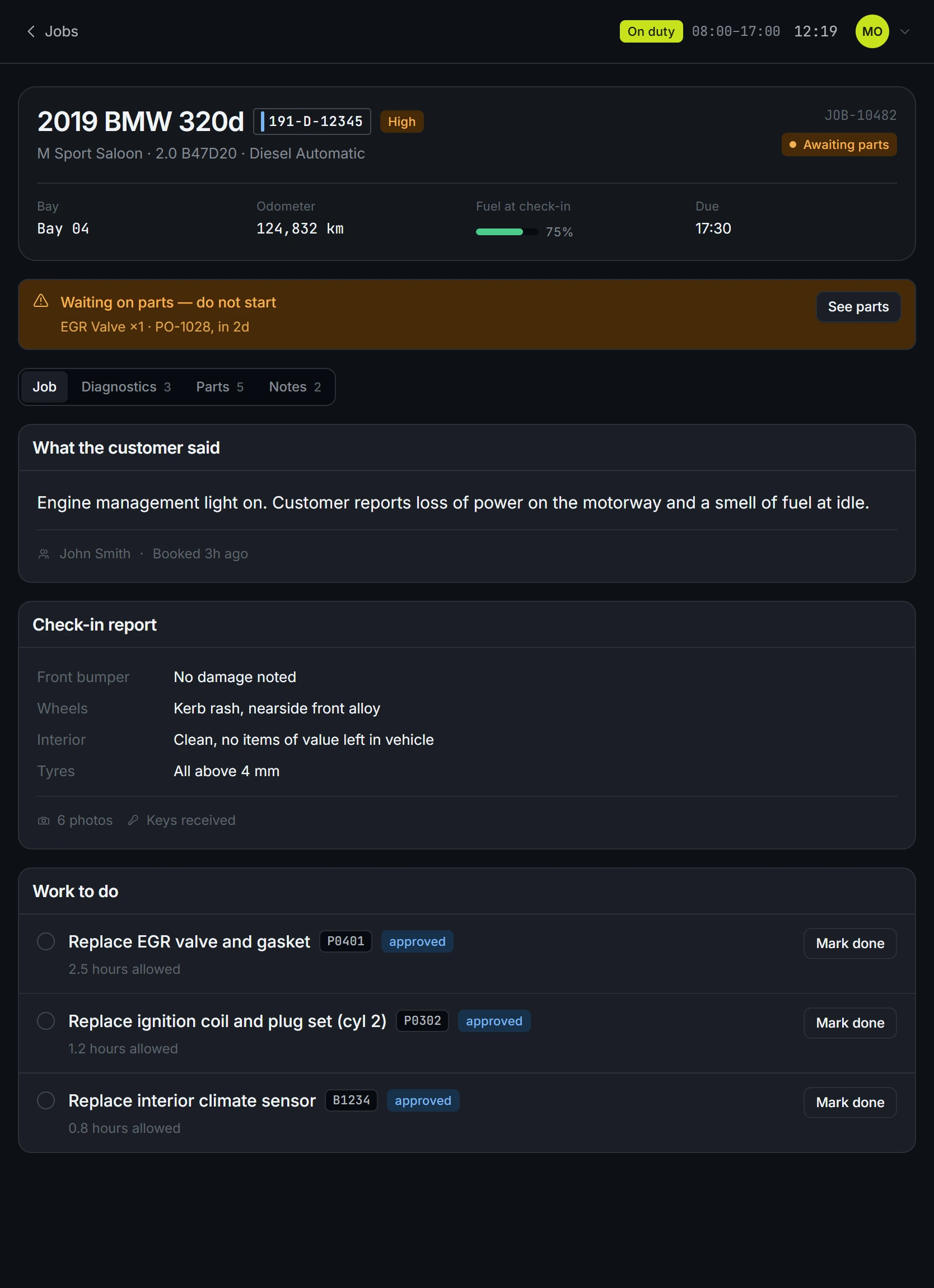Expand the user menu chevron beside avatar
The width and height of the screenshot is (934, 1288).
(x=905, y=31)
